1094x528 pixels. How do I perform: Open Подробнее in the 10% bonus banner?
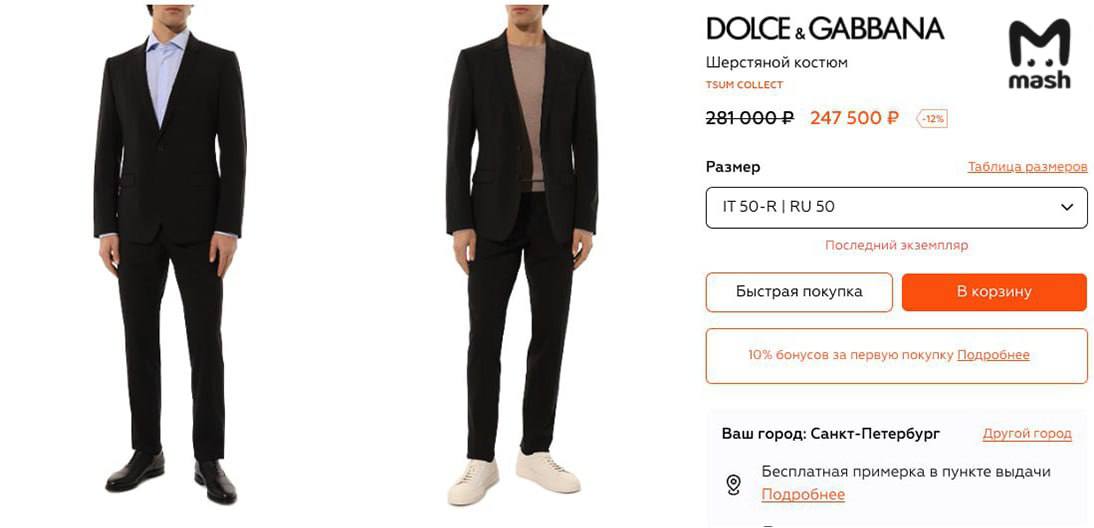(993, 355)
